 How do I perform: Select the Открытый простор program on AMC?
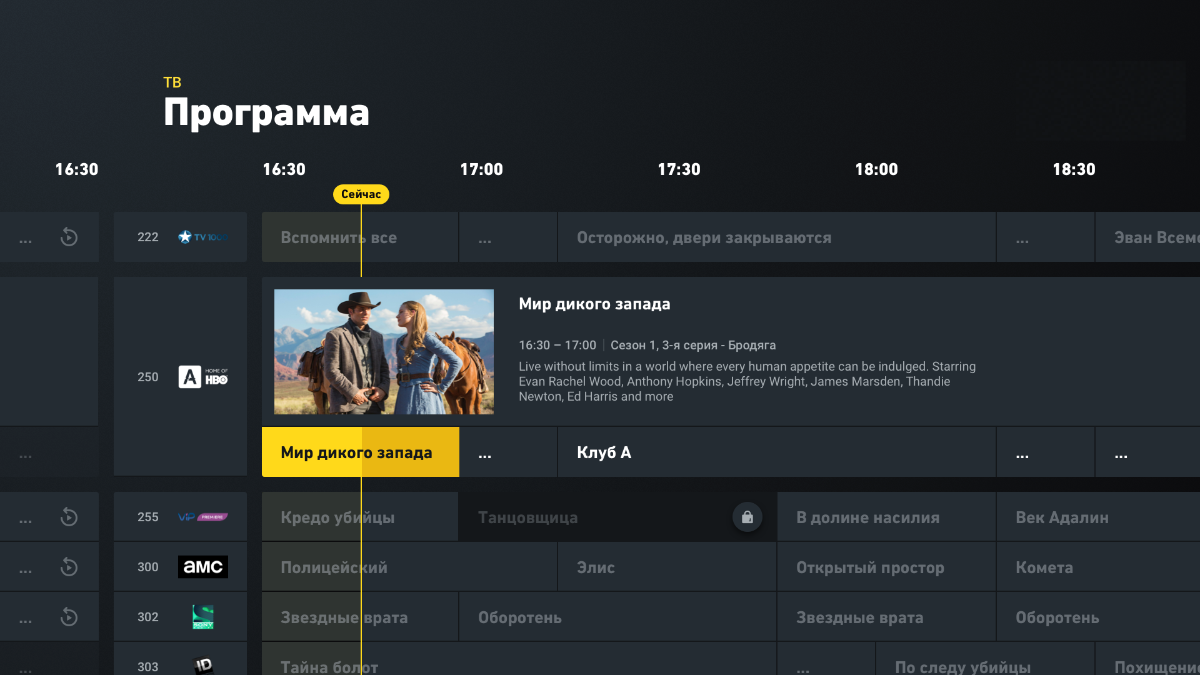886,567
